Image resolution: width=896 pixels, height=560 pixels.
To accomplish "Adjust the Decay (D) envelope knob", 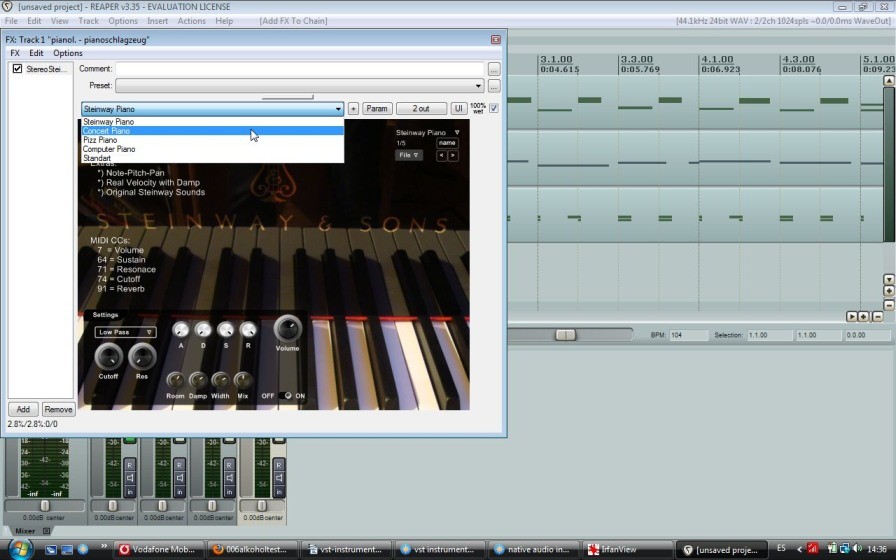I will (203, 330).
